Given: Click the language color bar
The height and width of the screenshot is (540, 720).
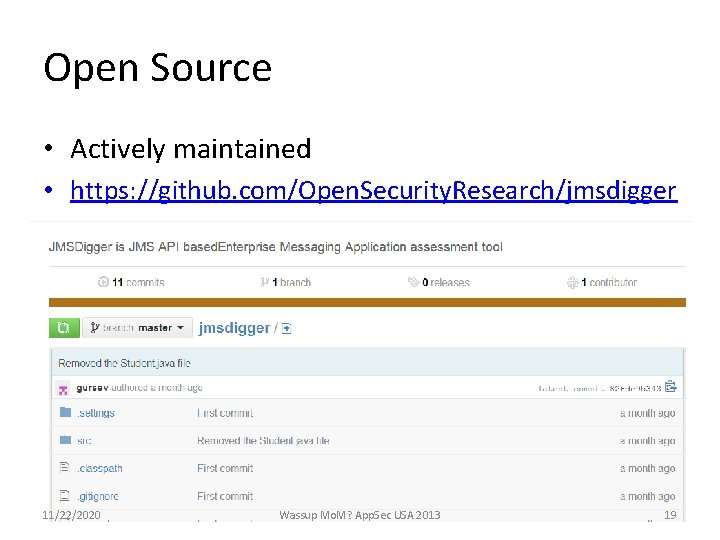Looking at the screenshot, I should (x=367, y=302).
